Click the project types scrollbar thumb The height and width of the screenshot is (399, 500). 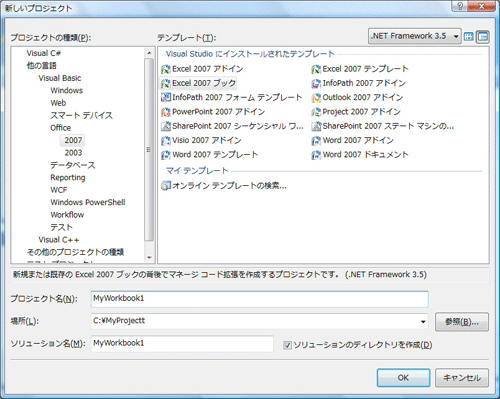coord(149,149)
